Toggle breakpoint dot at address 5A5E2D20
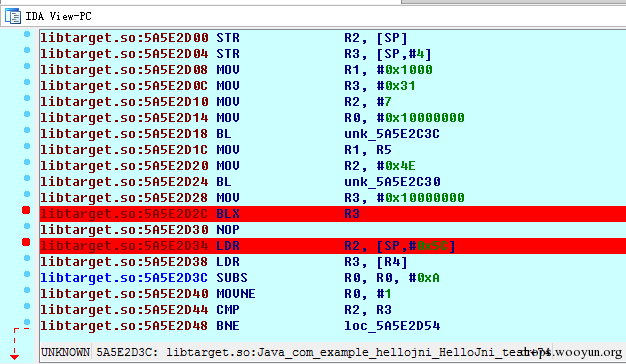 pyautogui.click(x=27, y=162)
